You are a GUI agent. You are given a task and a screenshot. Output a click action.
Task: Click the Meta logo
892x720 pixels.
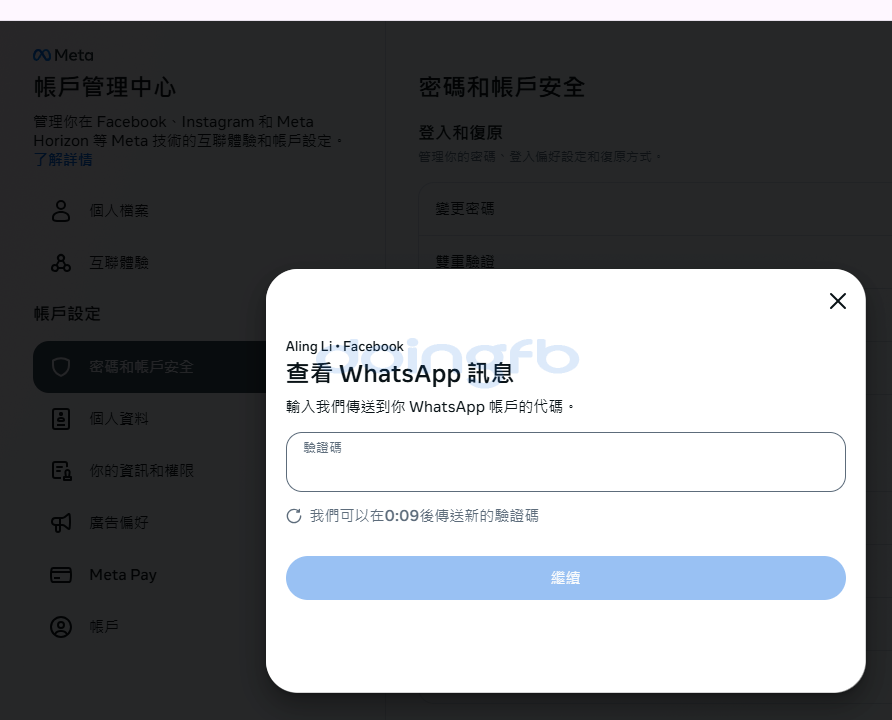click(x=63, y=55)
